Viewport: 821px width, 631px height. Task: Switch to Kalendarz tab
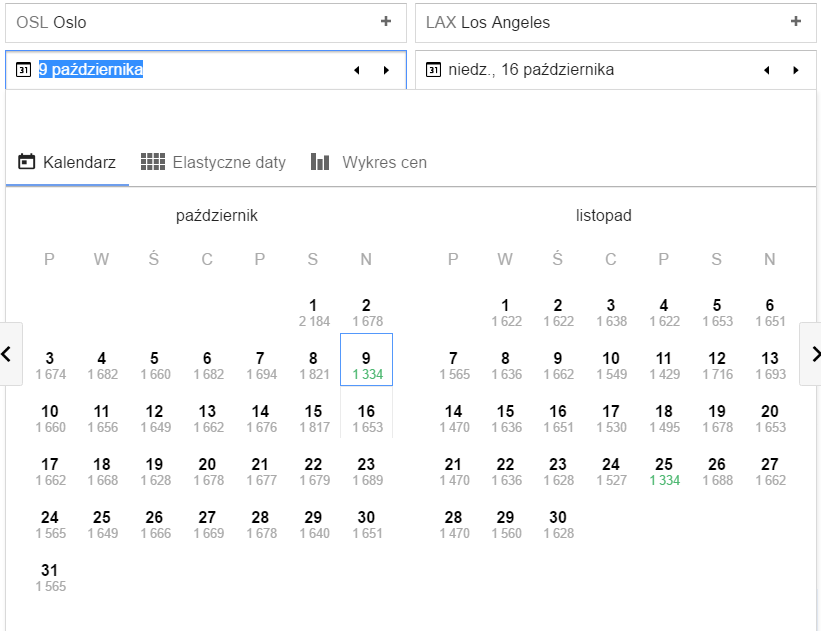point(67,162)
